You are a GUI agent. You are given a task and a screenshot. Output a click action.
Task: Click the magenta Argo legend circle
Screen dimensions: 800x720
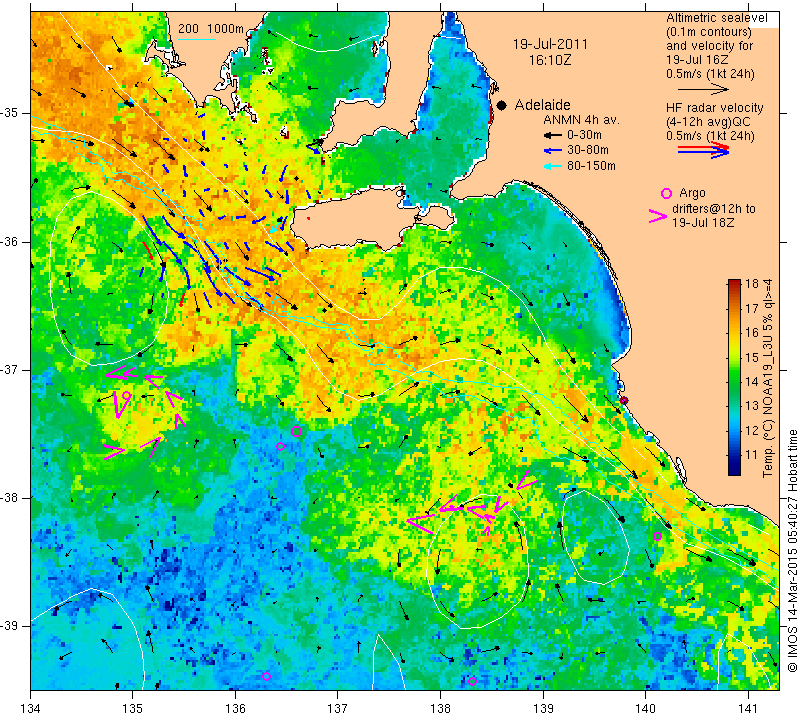(666, 193)
